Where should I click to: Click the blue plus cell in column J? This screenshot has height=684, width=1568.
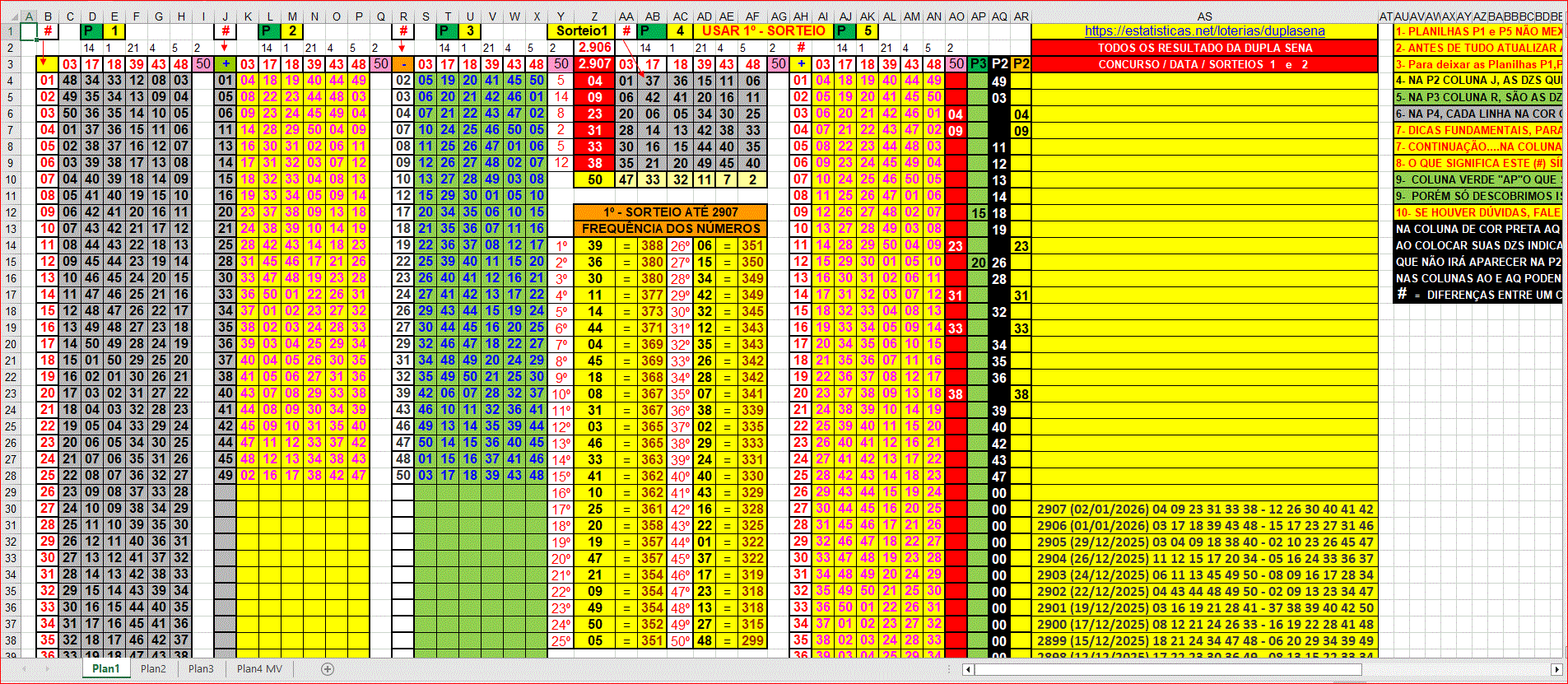pos(226,64)
